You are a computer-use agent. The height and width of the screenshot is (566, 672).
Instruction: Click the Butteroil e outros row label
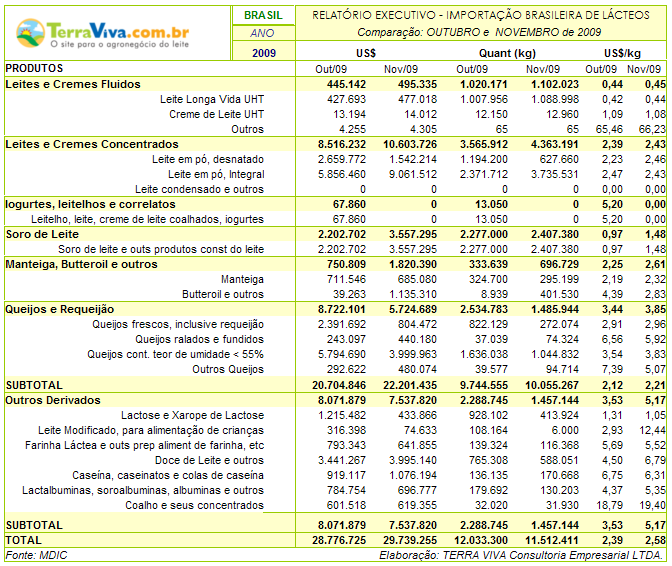coord(223,294)
